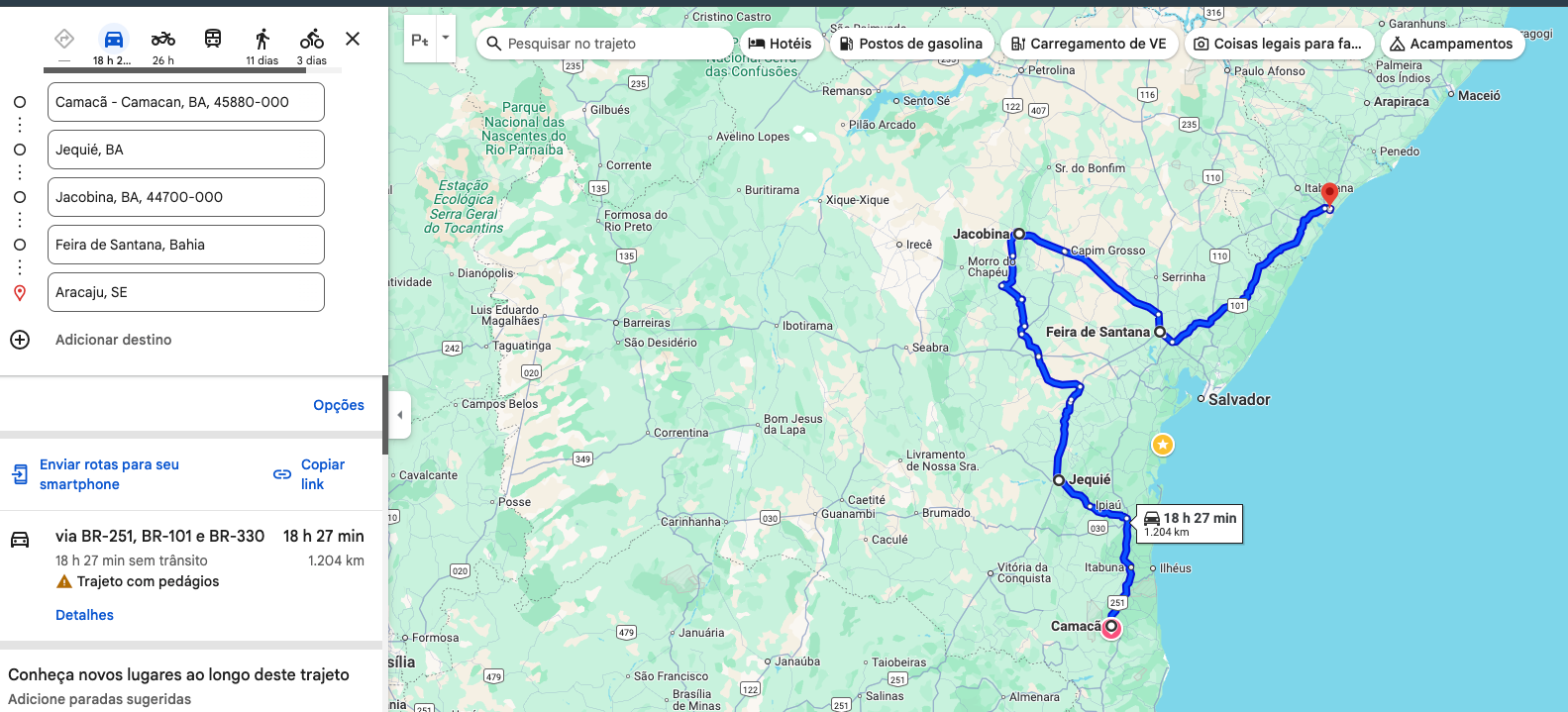Image resolution: width=1568 pixels, height=712 pixels.
Task: Click the Pesquisar no trajeto search box
Action: (x=606, y=44)
